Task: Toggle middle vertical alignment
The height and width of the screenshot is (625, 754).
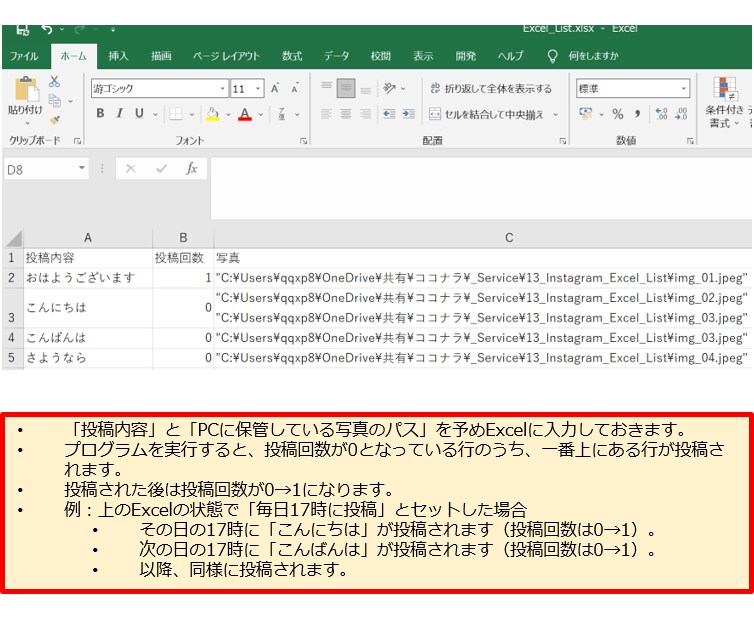Action: [346, 88]
